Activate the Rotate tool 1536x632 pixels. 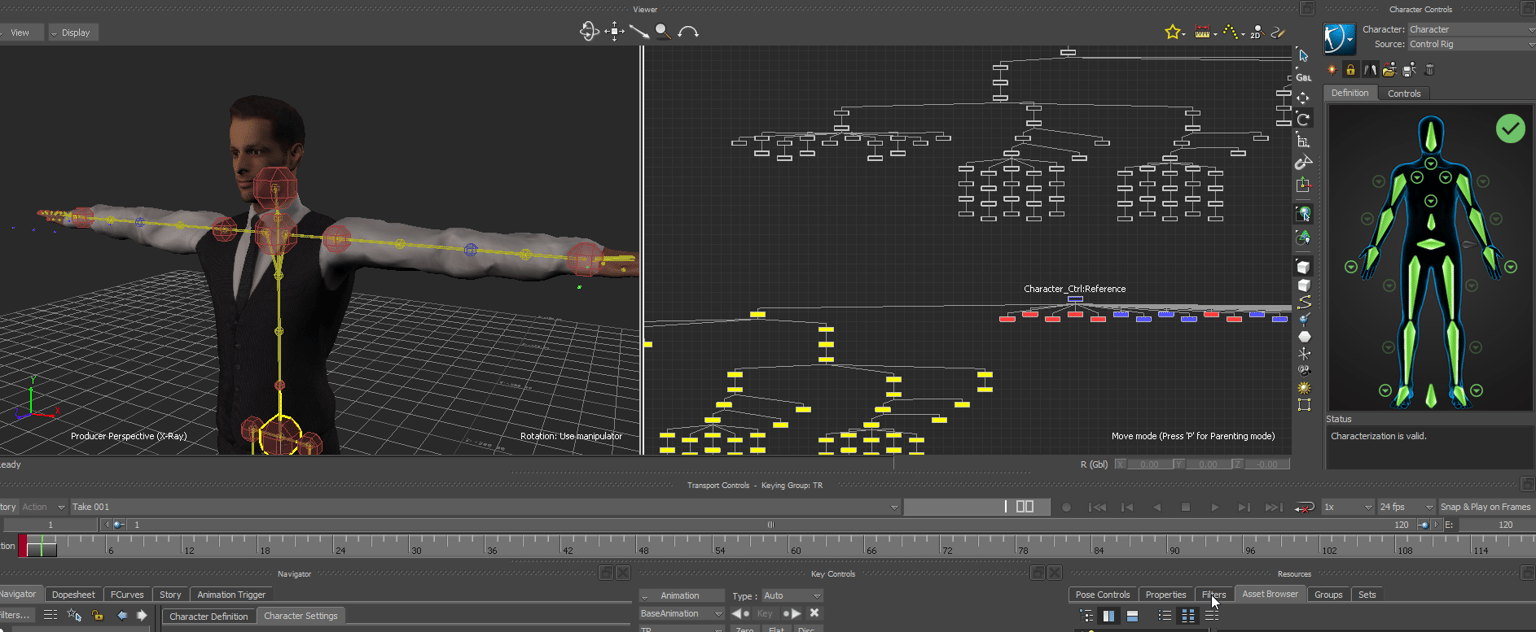coord(1304,119)
